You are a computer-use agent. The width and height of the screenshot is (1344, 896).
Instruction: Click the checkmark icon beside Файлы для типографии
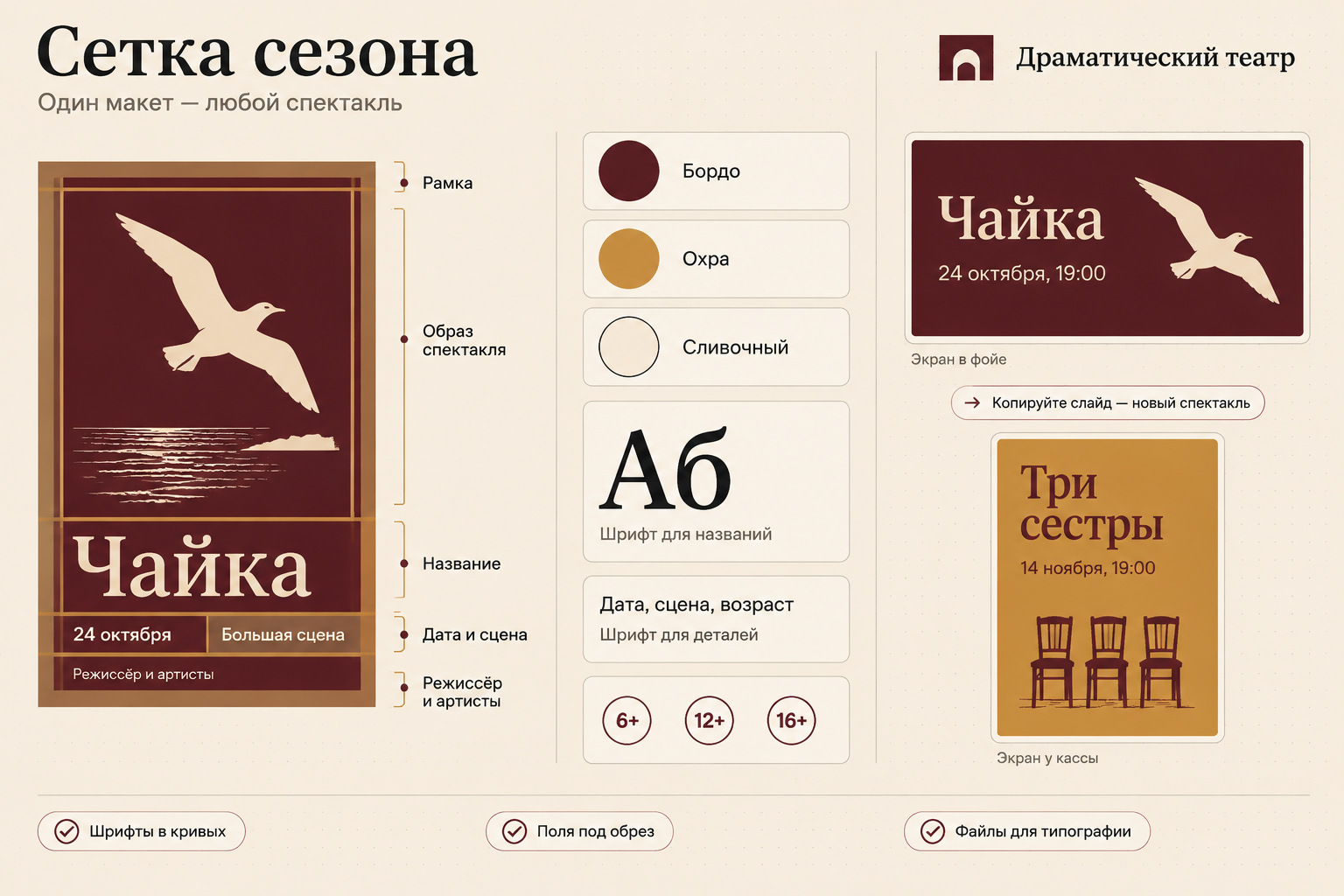(933, 831)
